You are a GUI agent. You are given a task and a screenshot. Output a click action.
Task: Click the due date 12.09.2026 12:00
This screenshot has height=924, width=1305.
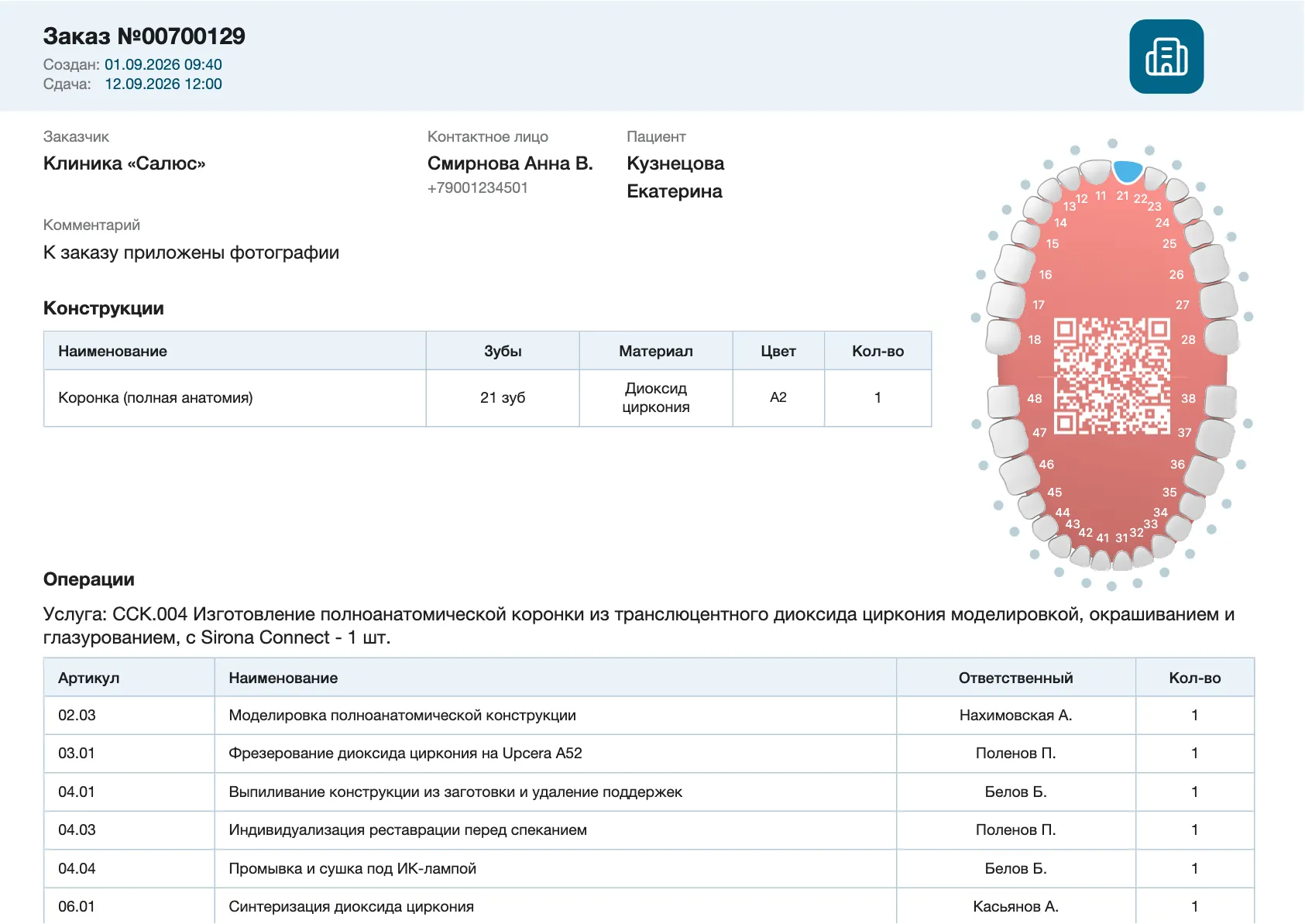click(163, 84)
